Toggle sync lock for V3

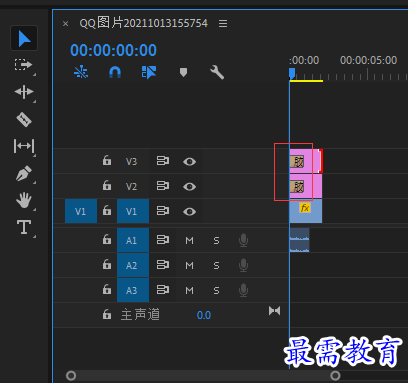(163, 161)
